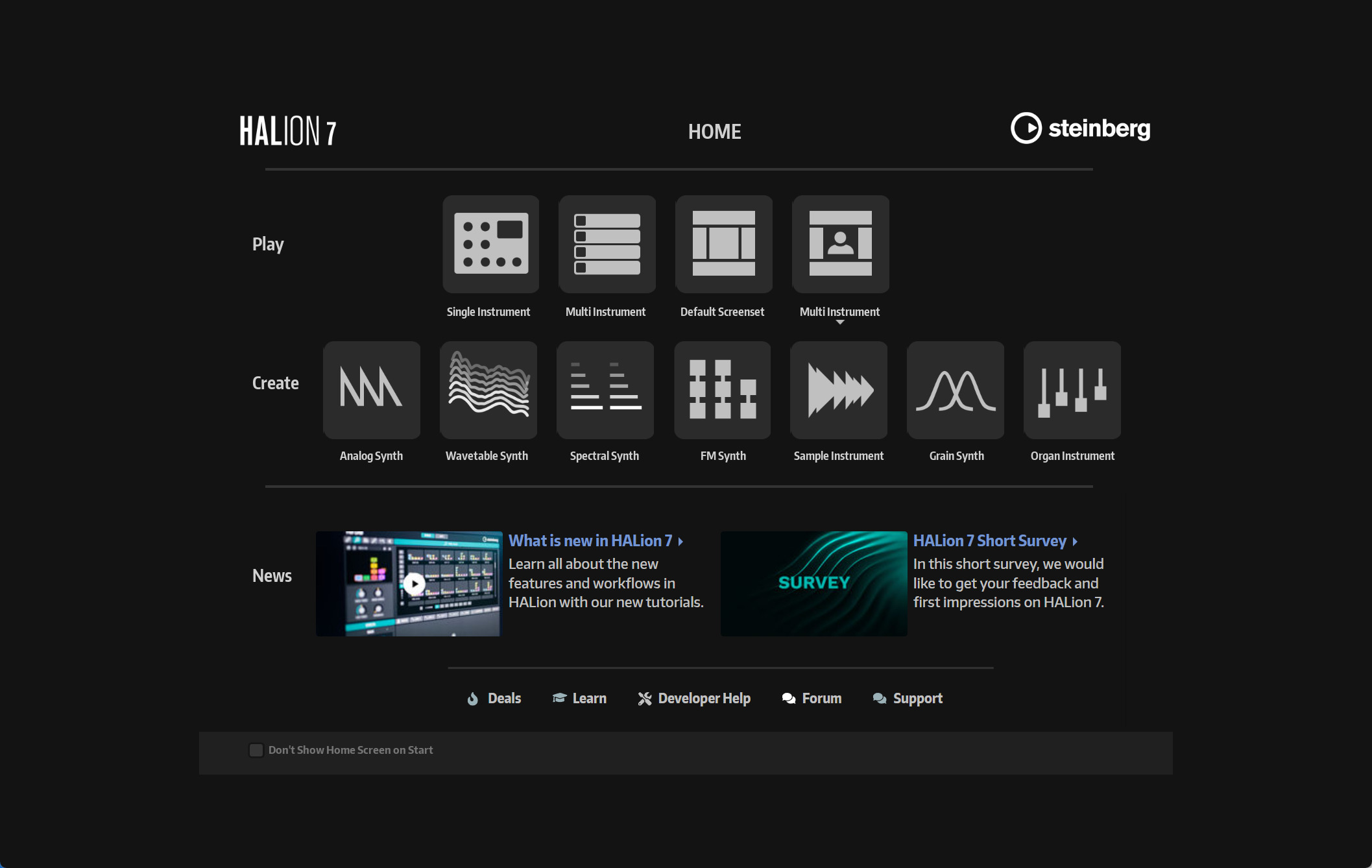Viewport: 1372px width, 868px height.
Task: Expand the arrow below the last Multi Instrument label
Action: pos(840,322)
